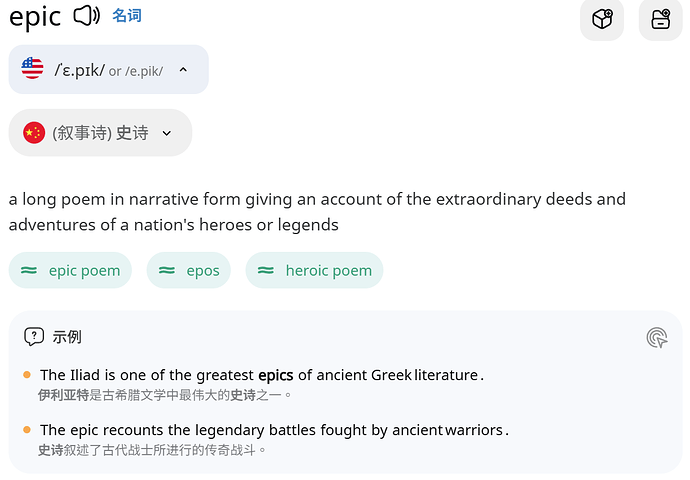This screenshot has width=690, height=480.
Task: Click the 名词 part-of-speech tag
Action: pyautogui.click(x=127, y=16)
